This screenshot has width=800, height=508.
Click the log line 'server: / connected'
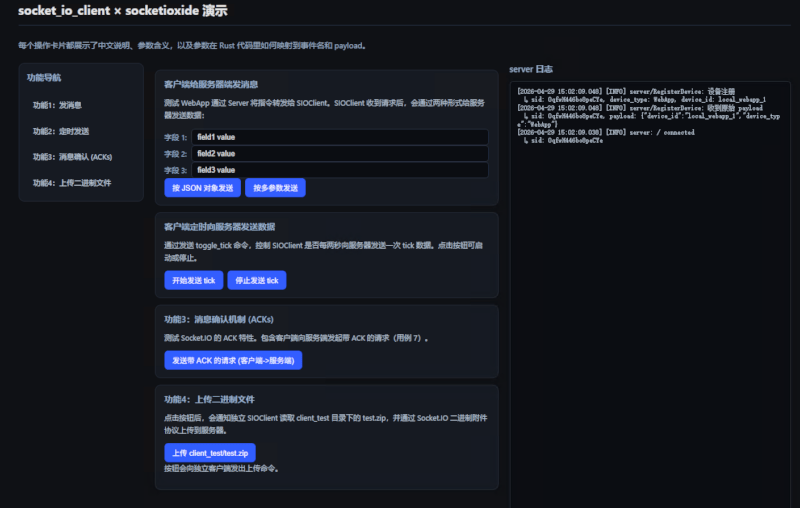pos(606,132)
